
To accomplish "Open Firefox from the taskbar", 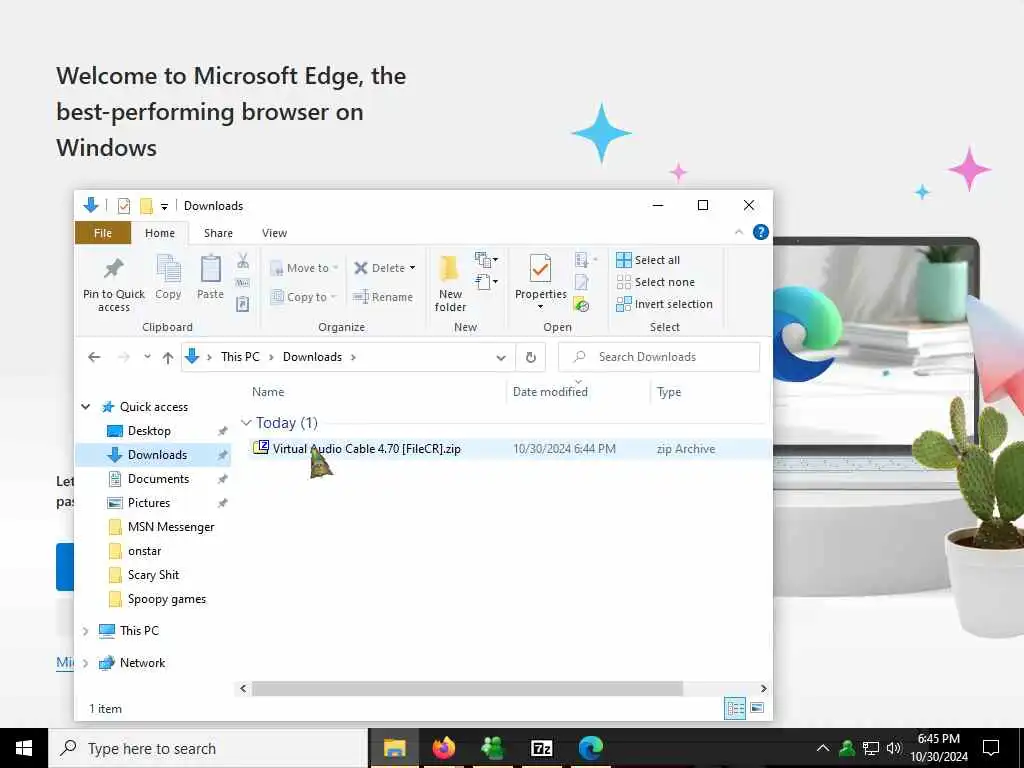I will tap(443, 748).
